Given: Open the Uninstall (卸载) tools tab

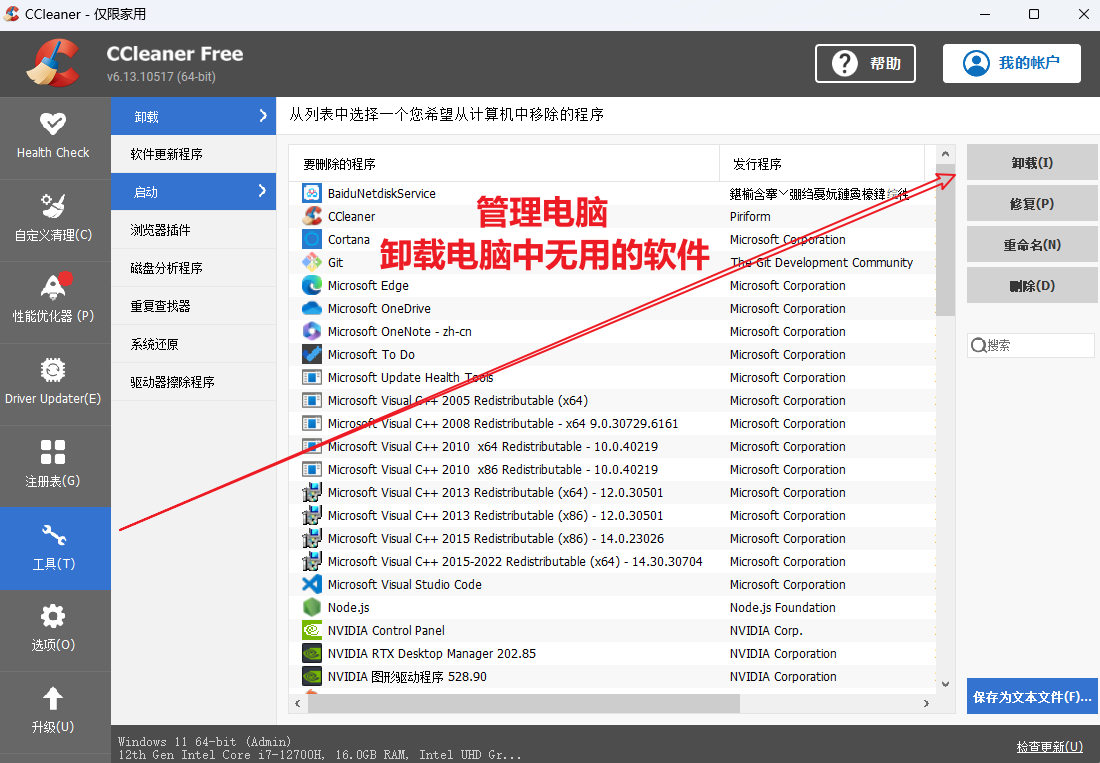Looking at the screenshot, I should pyautogui.click(x=193, y=116).
